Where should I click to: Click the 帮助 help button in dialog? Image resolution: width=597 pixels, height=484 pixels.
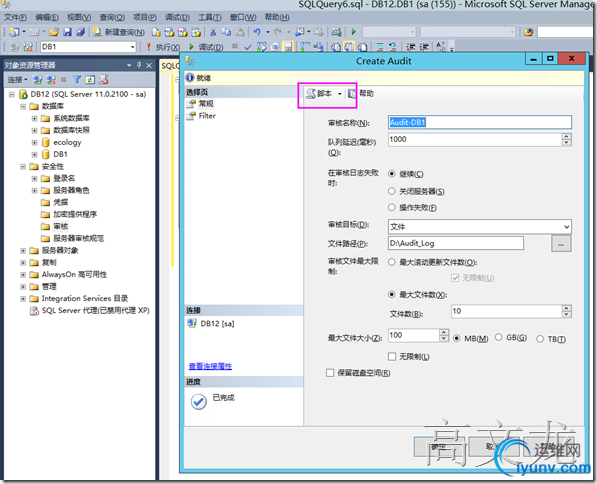tap(361, 93)
